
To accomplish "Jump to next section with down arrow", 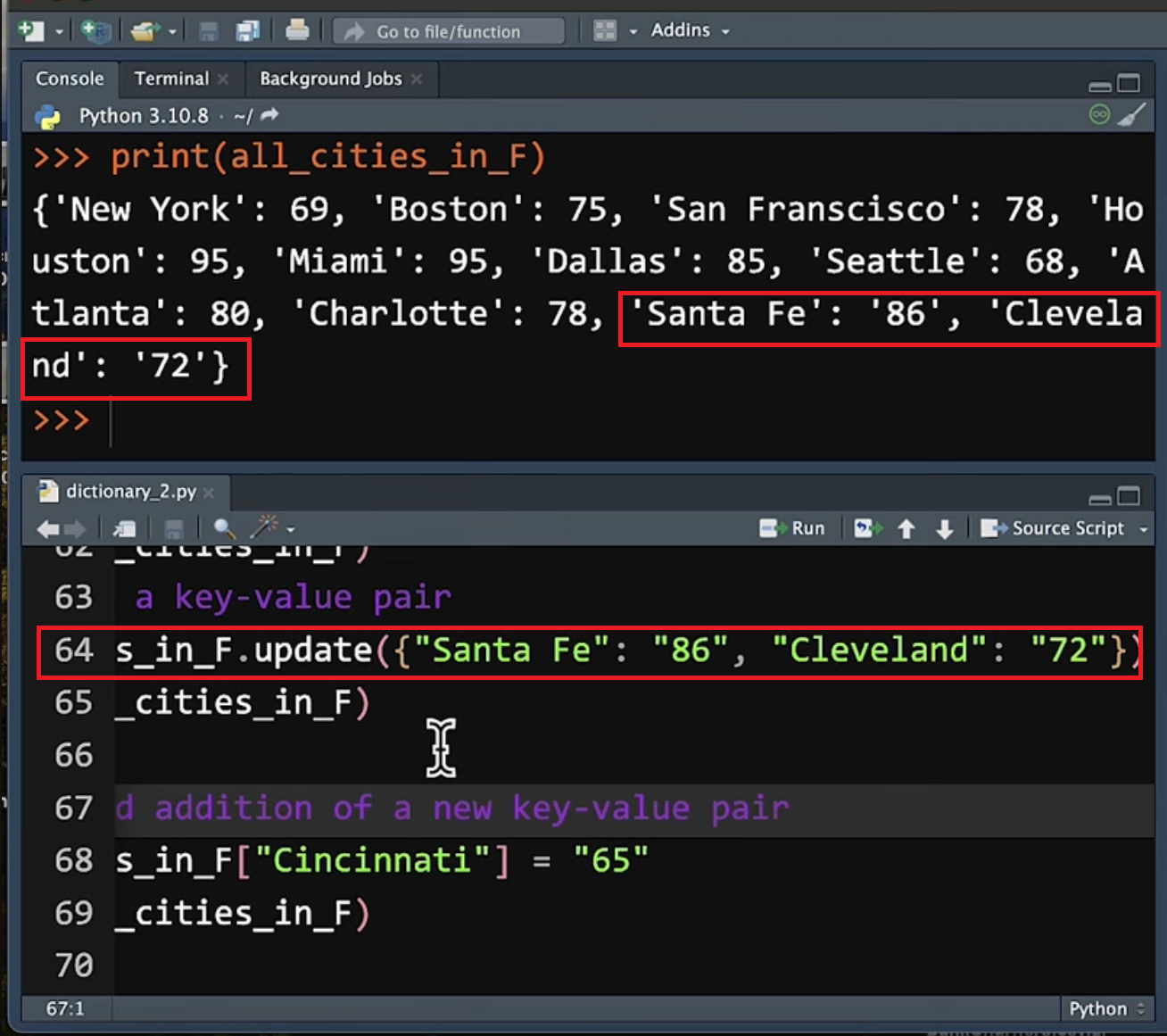I will pyautogui.click(x=945, y=528).
